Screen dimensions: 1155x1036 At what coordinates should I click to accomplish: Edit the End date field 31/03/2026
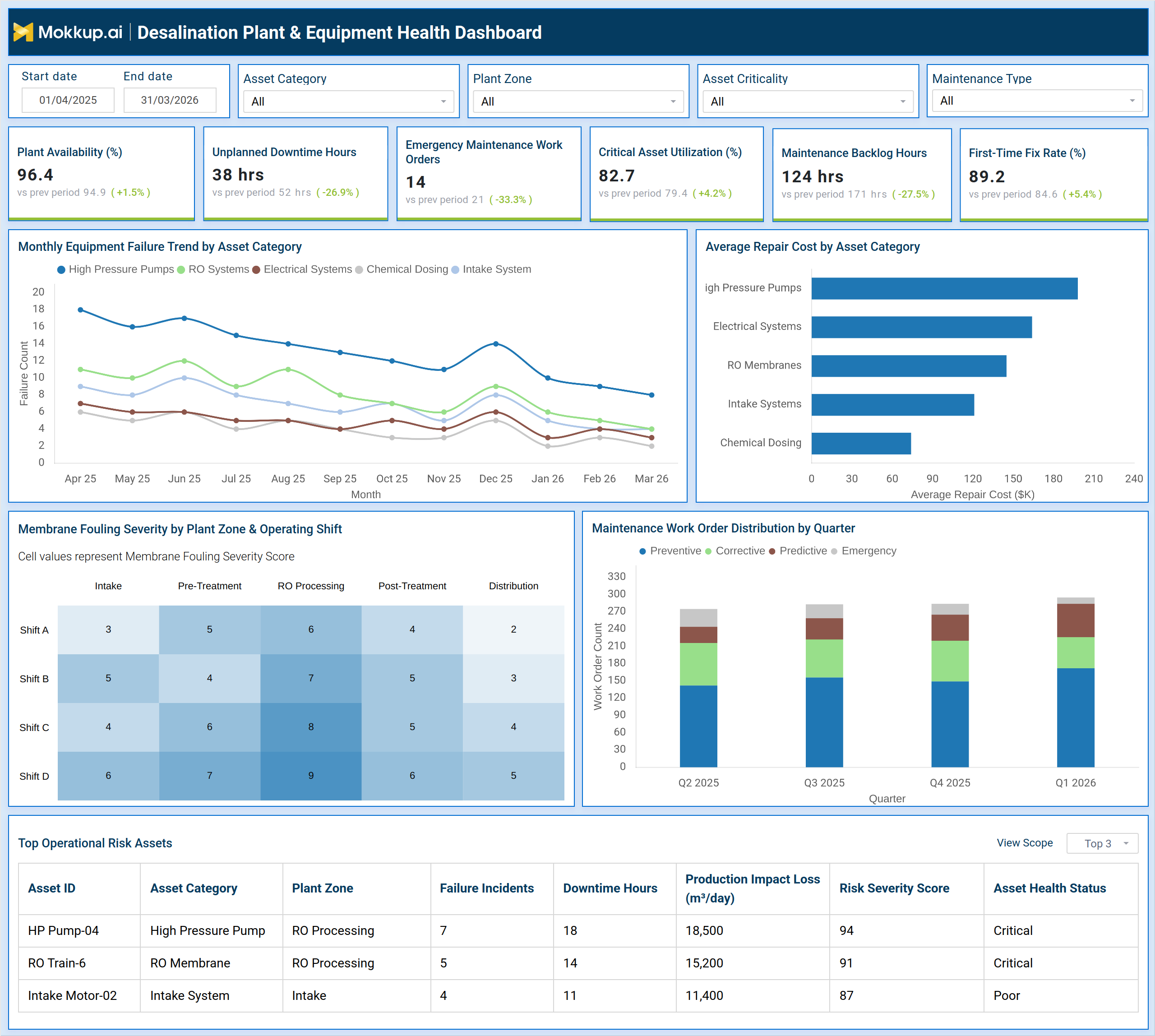tap(170, 100)
